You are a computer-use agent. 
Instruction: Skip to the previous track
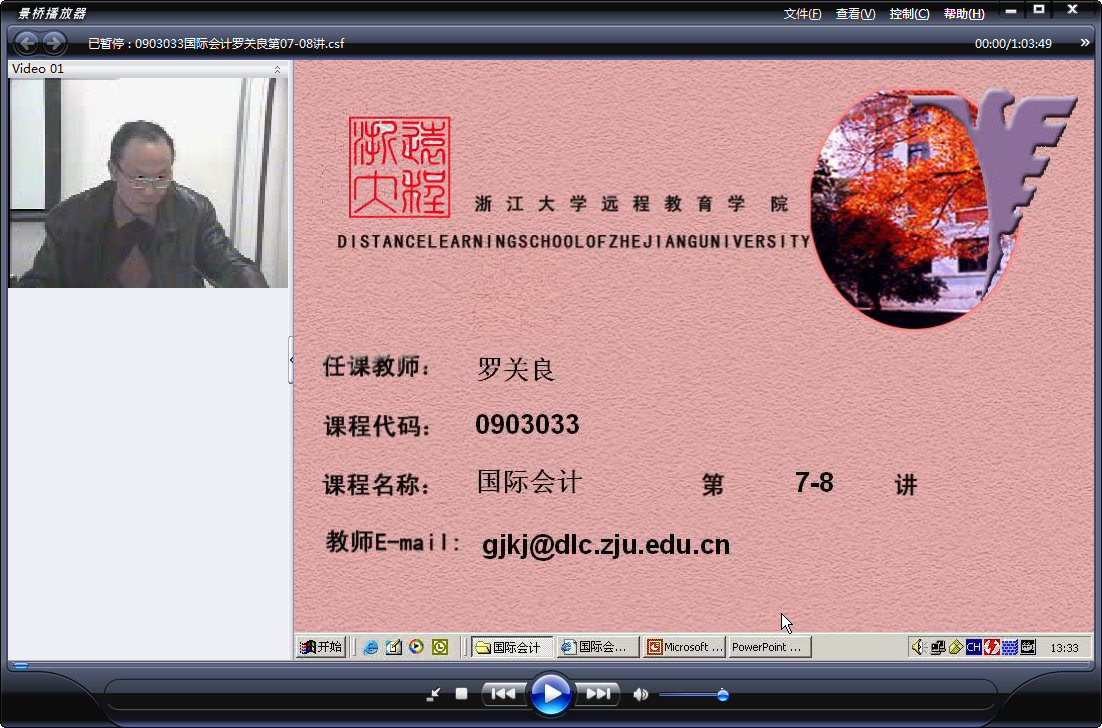tap(503, 694)
